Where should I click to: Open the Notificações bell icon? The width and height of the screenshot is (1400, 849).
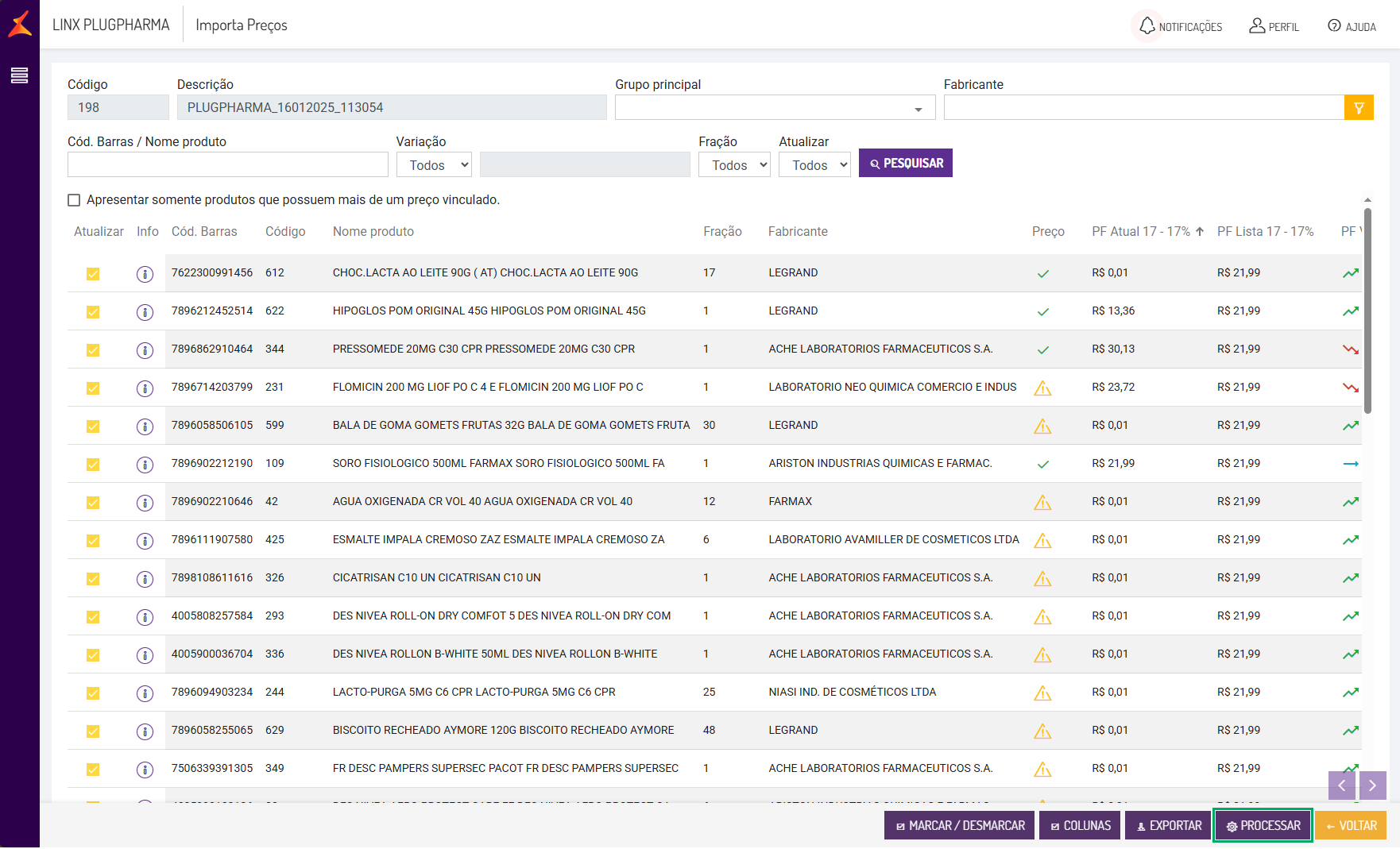pyautogui.click(x=1147, y=26)
